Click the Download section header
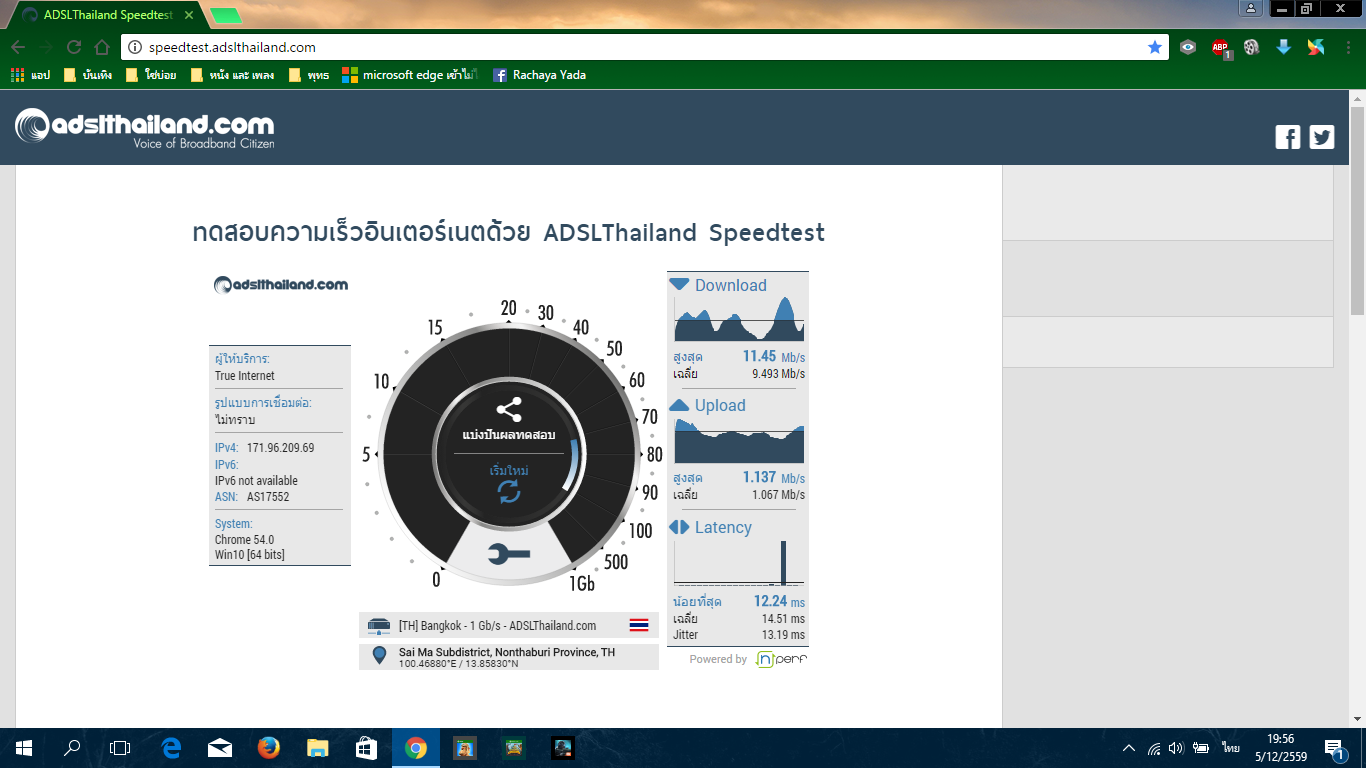Viewport: 1366px width, 768px height. pos(718,285)
